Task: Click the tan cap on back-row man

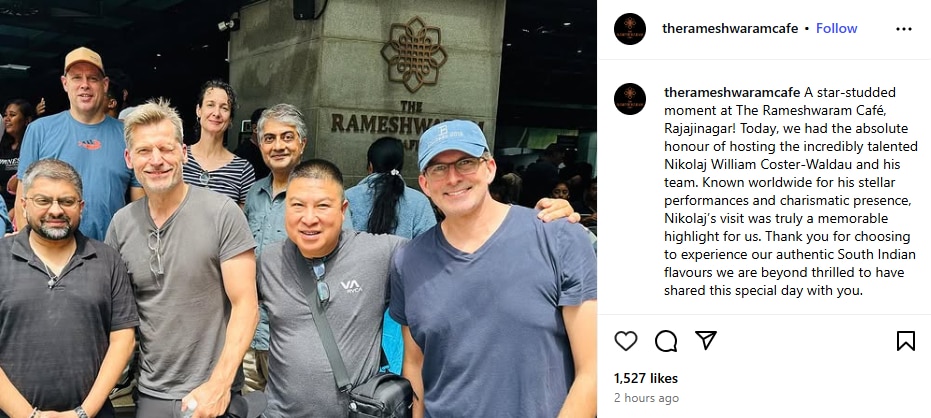Action: pos(84,59)
